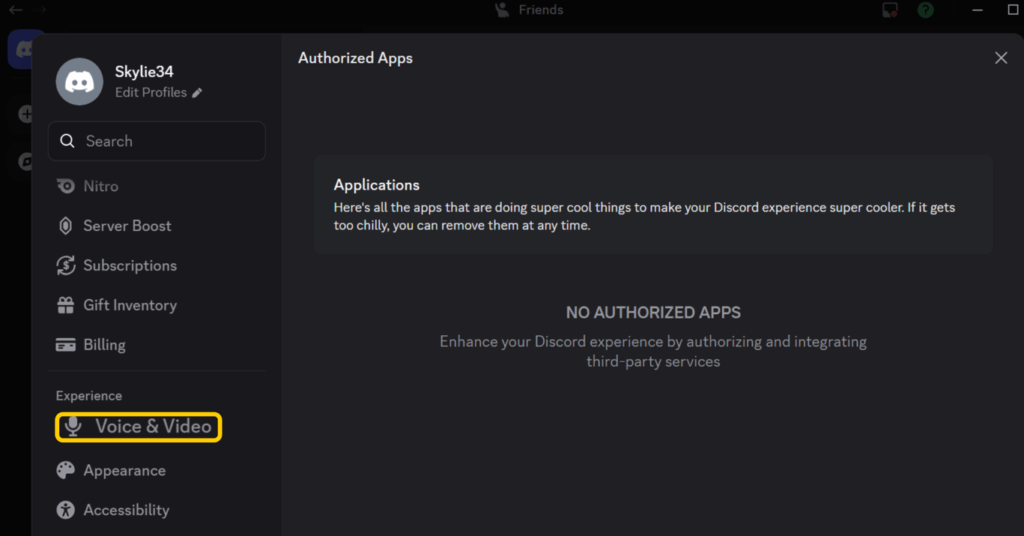Click the Experience section label
The image size is (1024, 536).
(x=89, y=396)
